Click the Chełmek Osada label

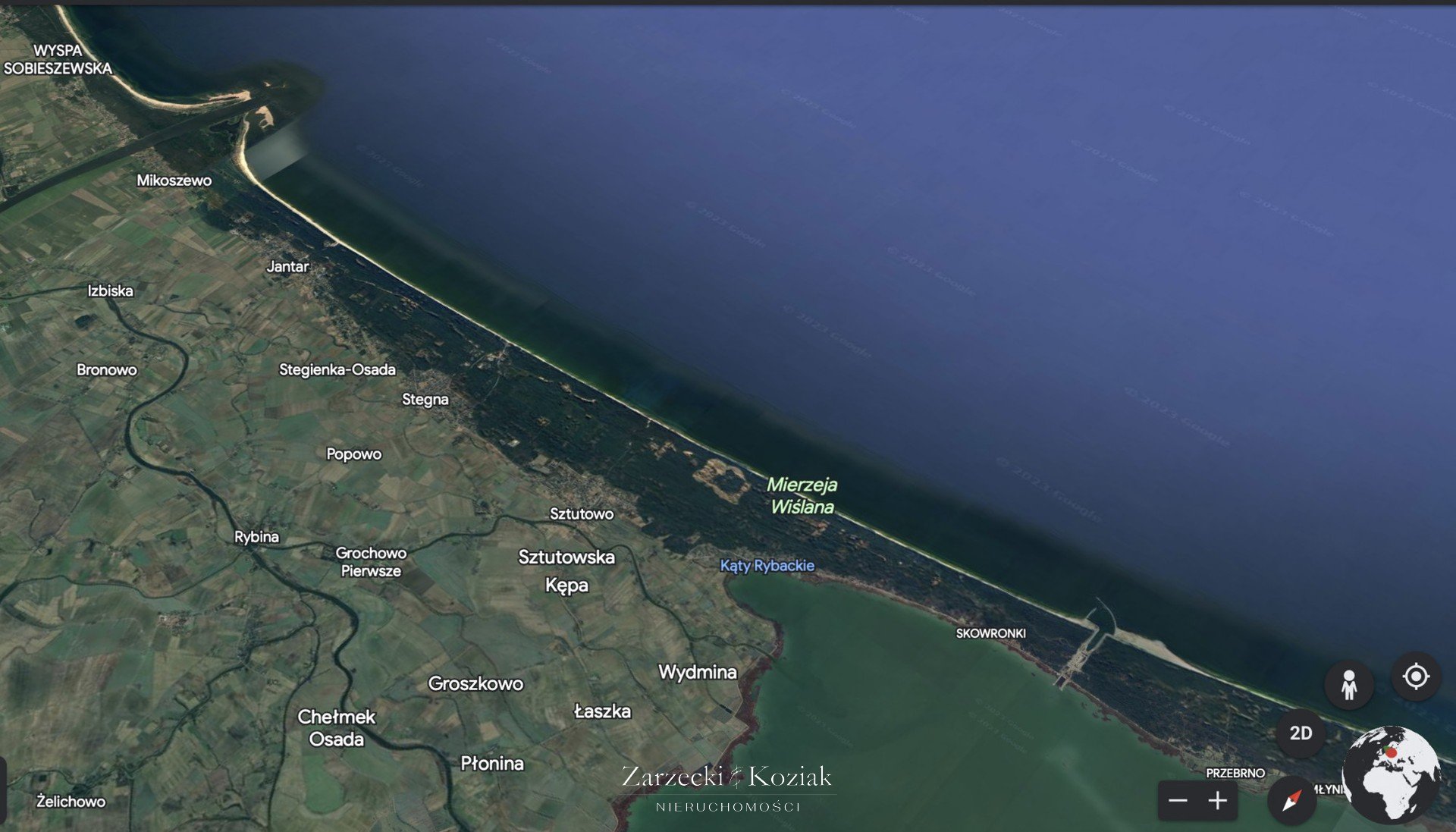click(x=336, y=727)
